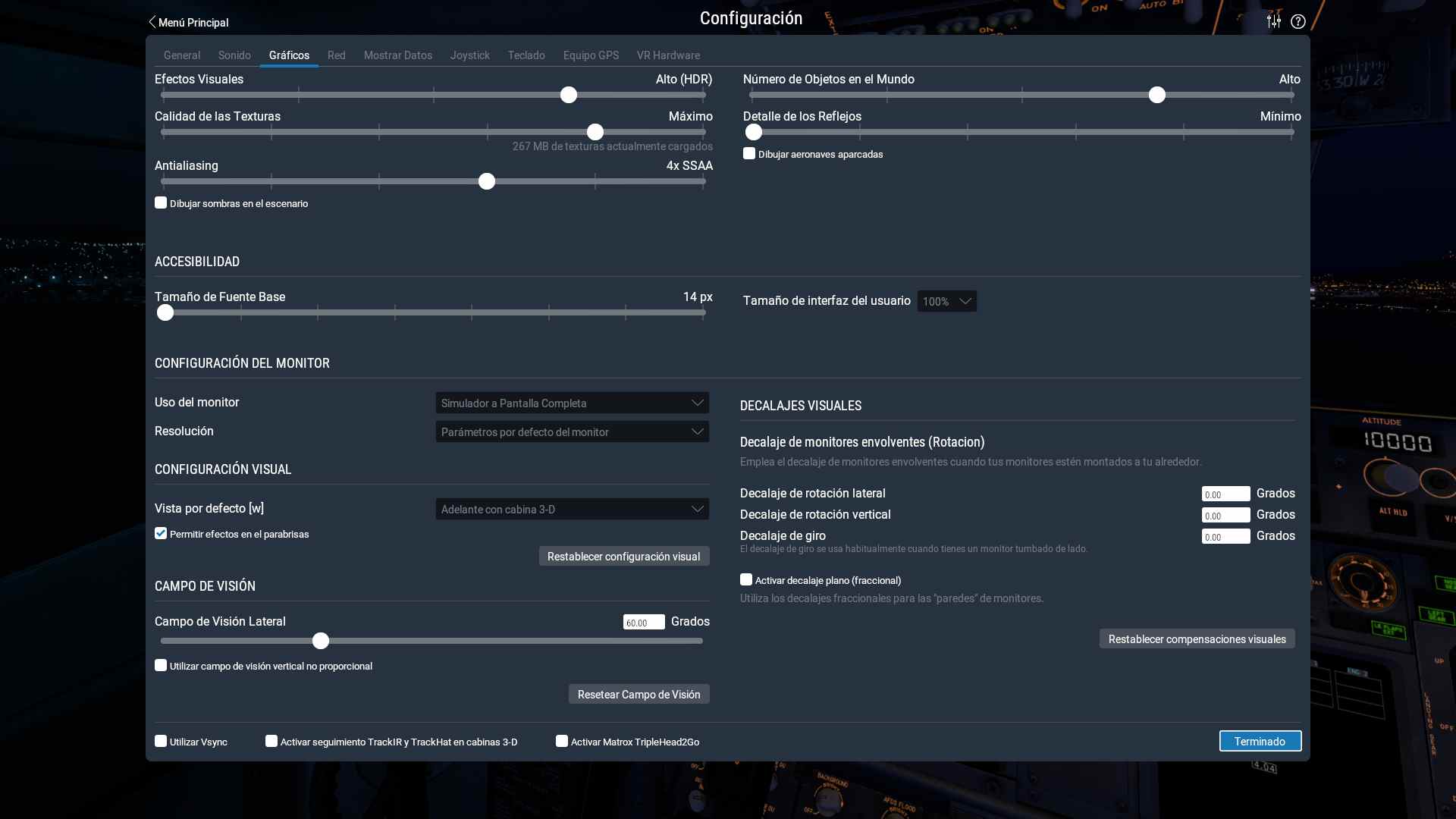This screenshot has width=1456, height=819.
Task: Open the Teclado tab
Action: click(x=526, y=55)
